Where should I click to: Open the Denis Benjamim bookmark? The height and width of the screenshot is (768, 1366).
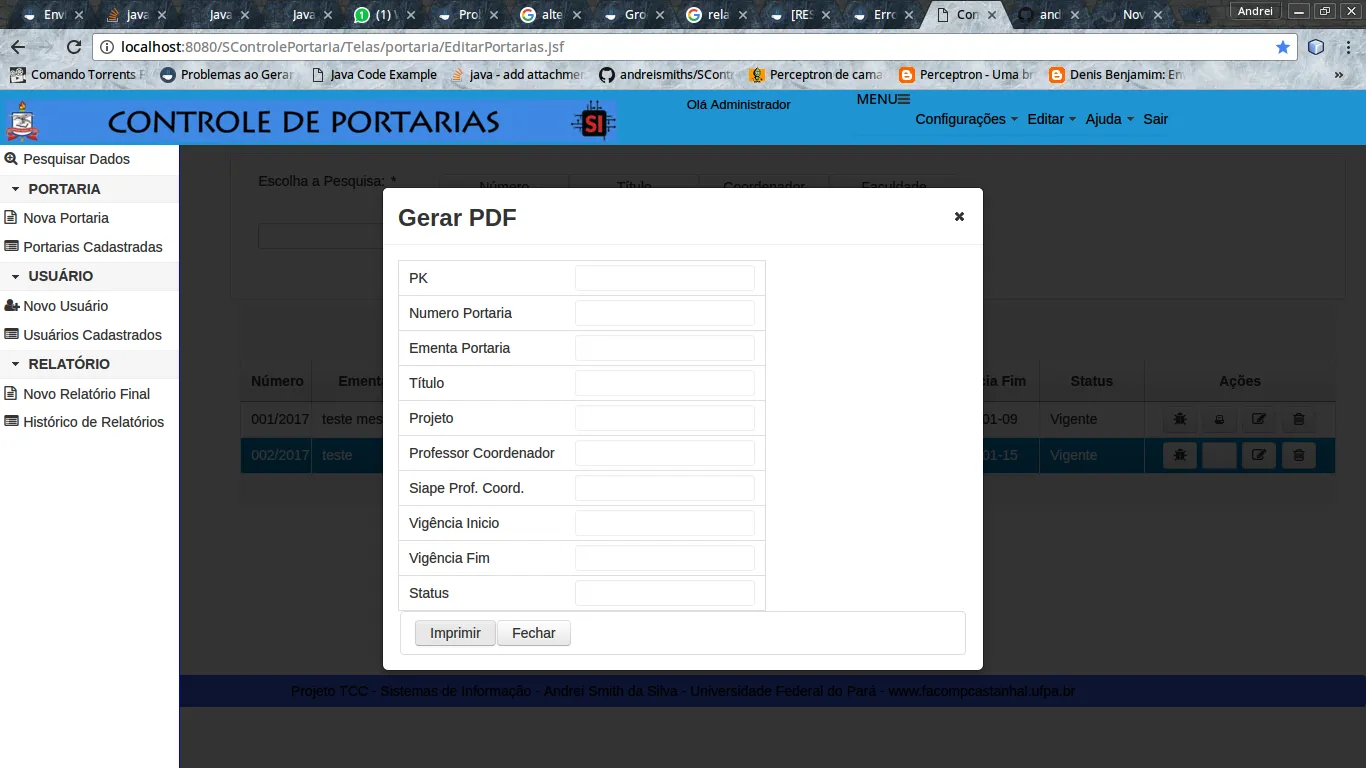pyautogui.click(x=1117, y=75)
